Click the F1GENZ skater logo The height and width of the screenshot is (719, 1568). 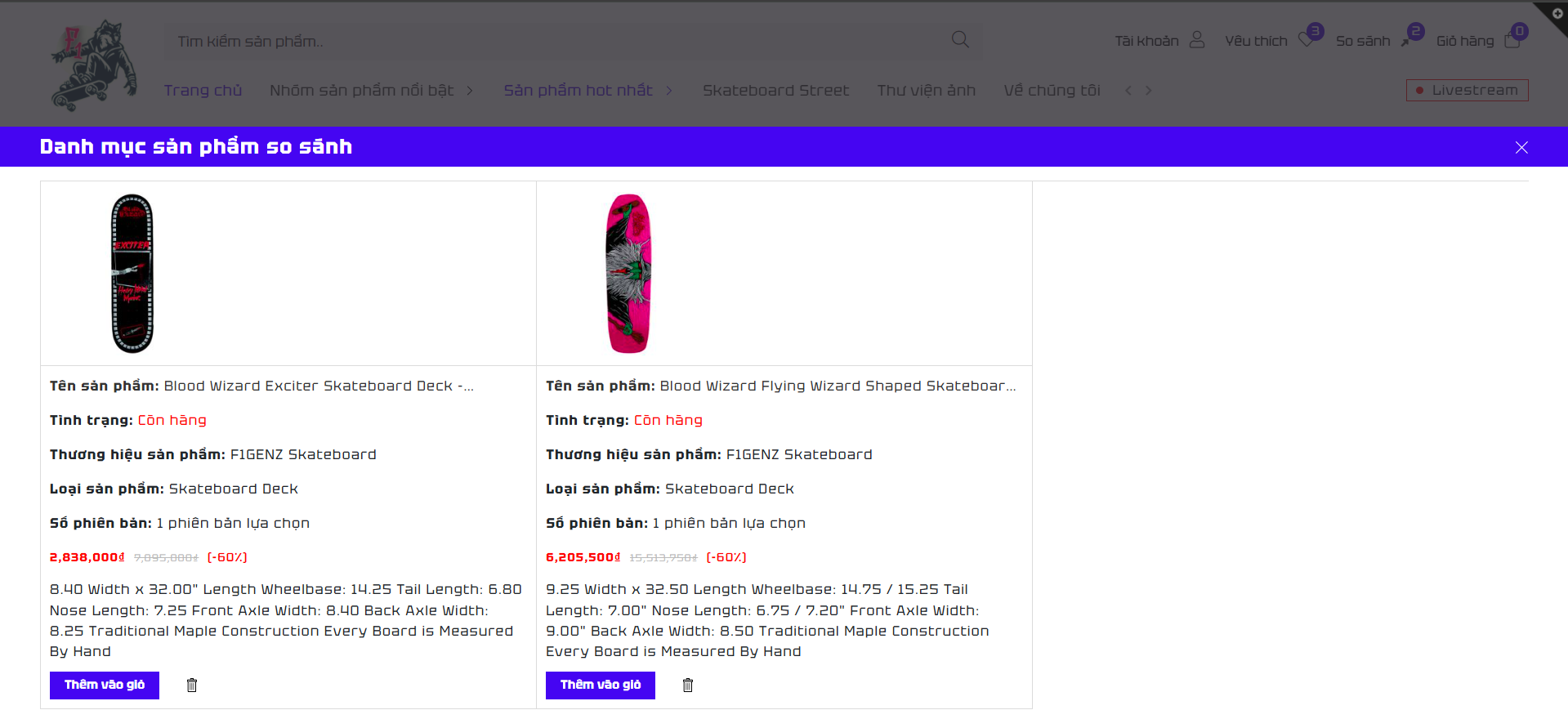tap(94, 65)
